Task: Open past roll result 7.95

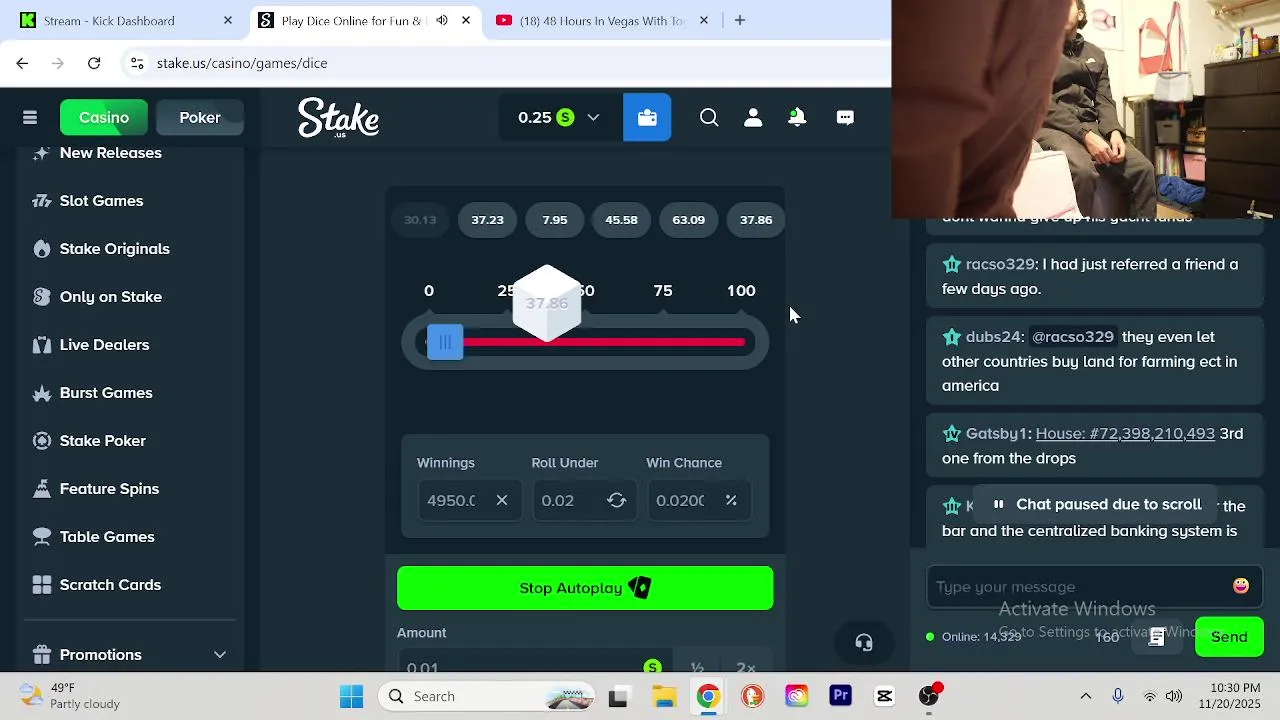Action: click(554, 220)
